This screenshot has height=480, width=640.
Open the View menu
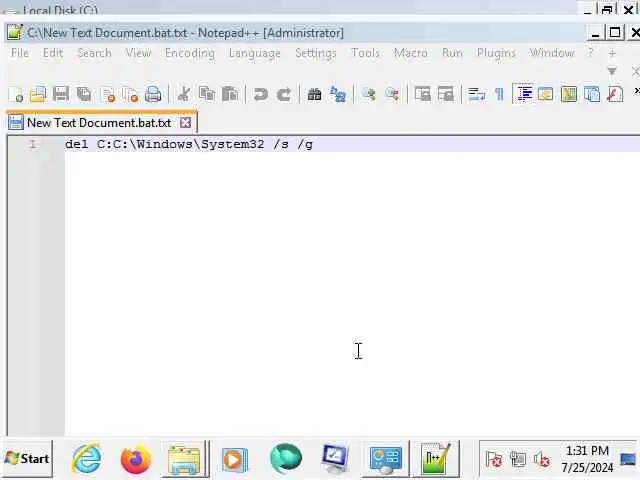tap(138, 53)
